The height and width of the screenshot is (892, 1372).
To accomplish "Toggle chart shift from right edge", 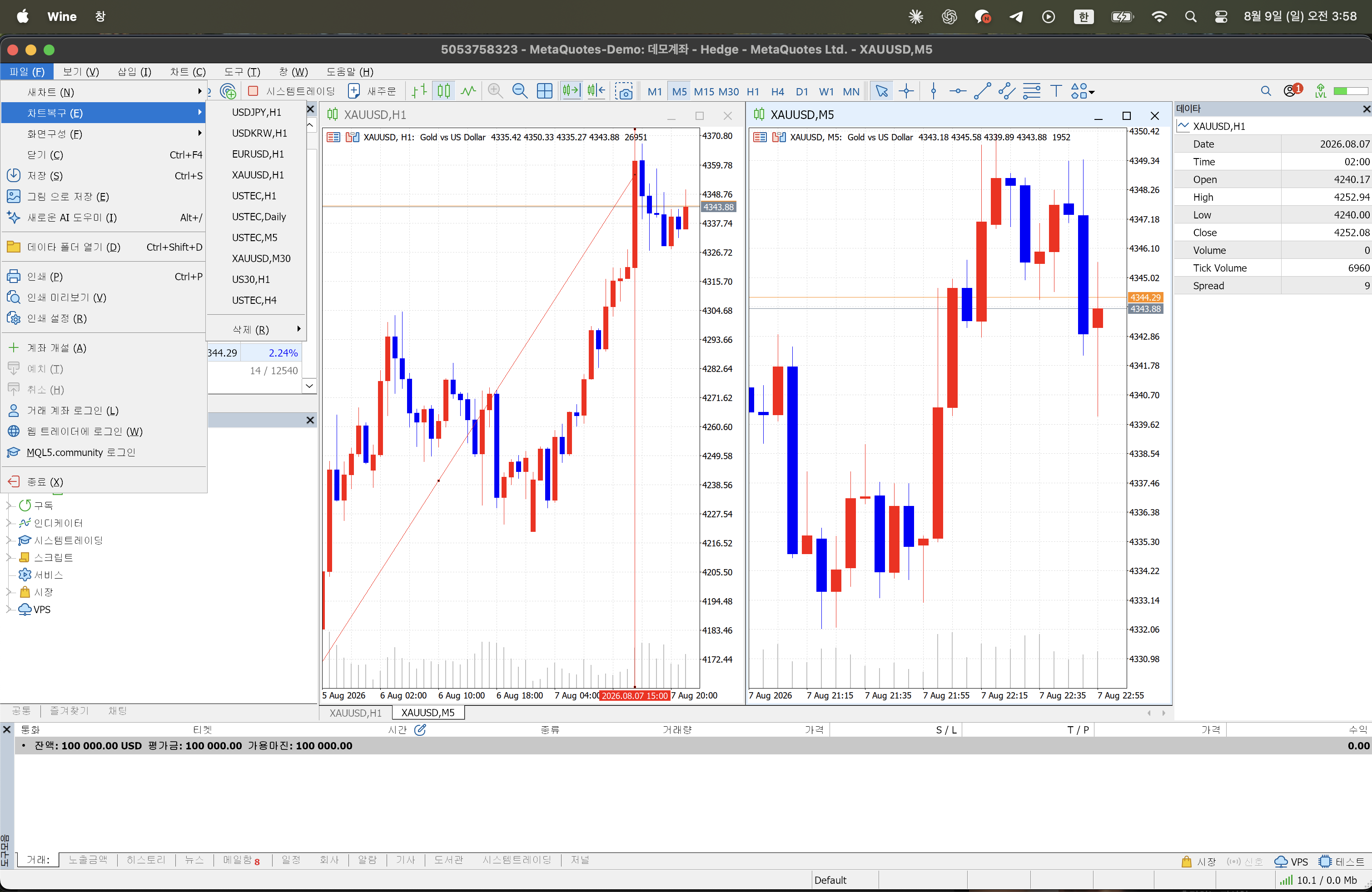I will pyautogui.click(x=596, y=91).
